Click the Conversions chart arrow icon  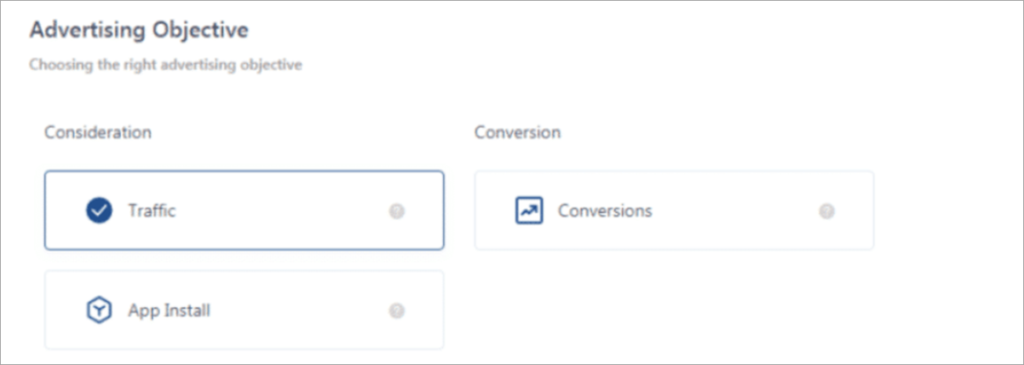point(529,211)
